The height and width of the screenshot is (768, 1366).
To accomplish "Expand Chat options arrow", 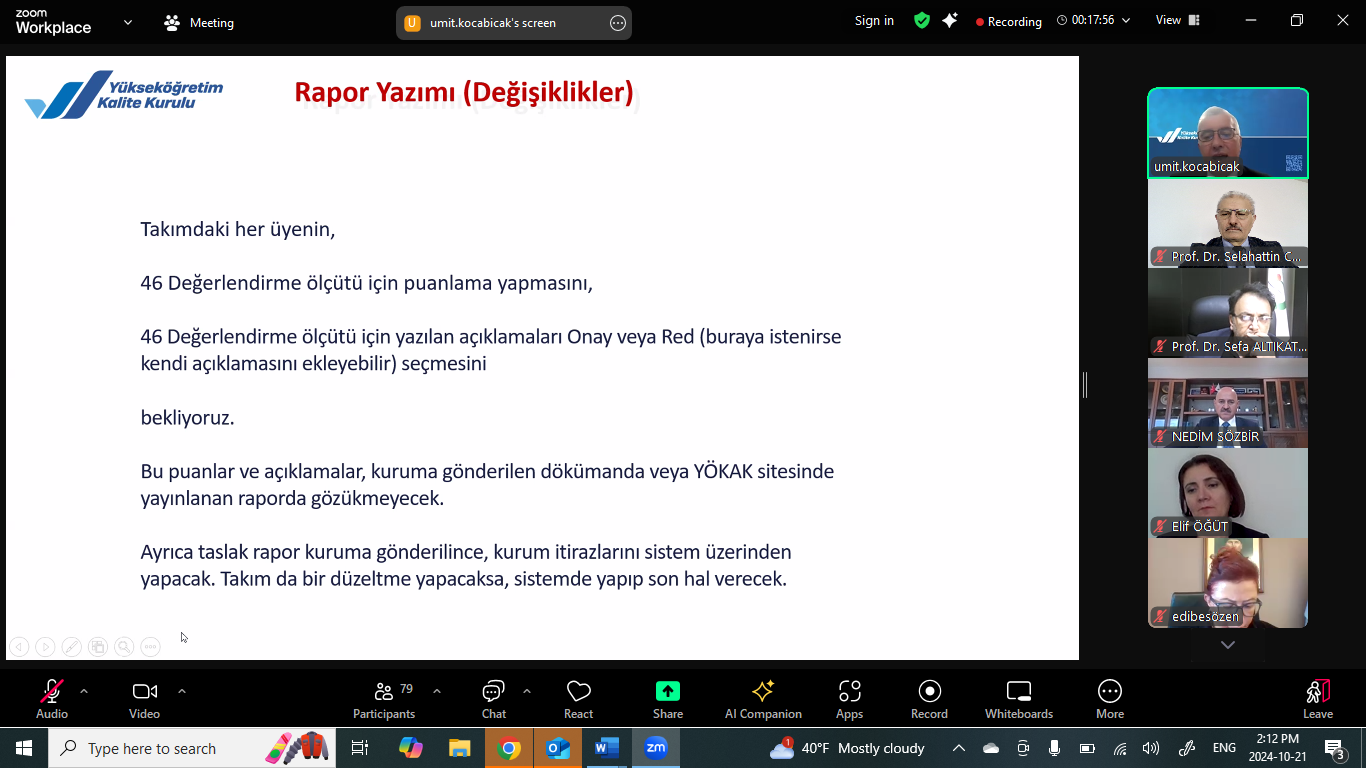I will [527, 691].
